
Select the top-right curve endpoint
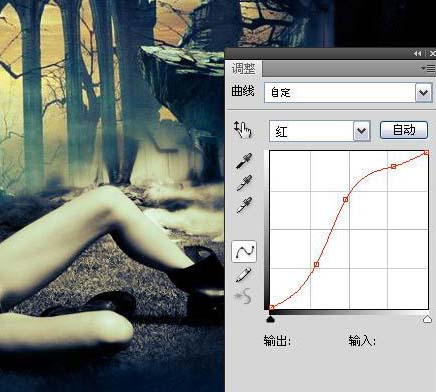[x=426, y=153]
